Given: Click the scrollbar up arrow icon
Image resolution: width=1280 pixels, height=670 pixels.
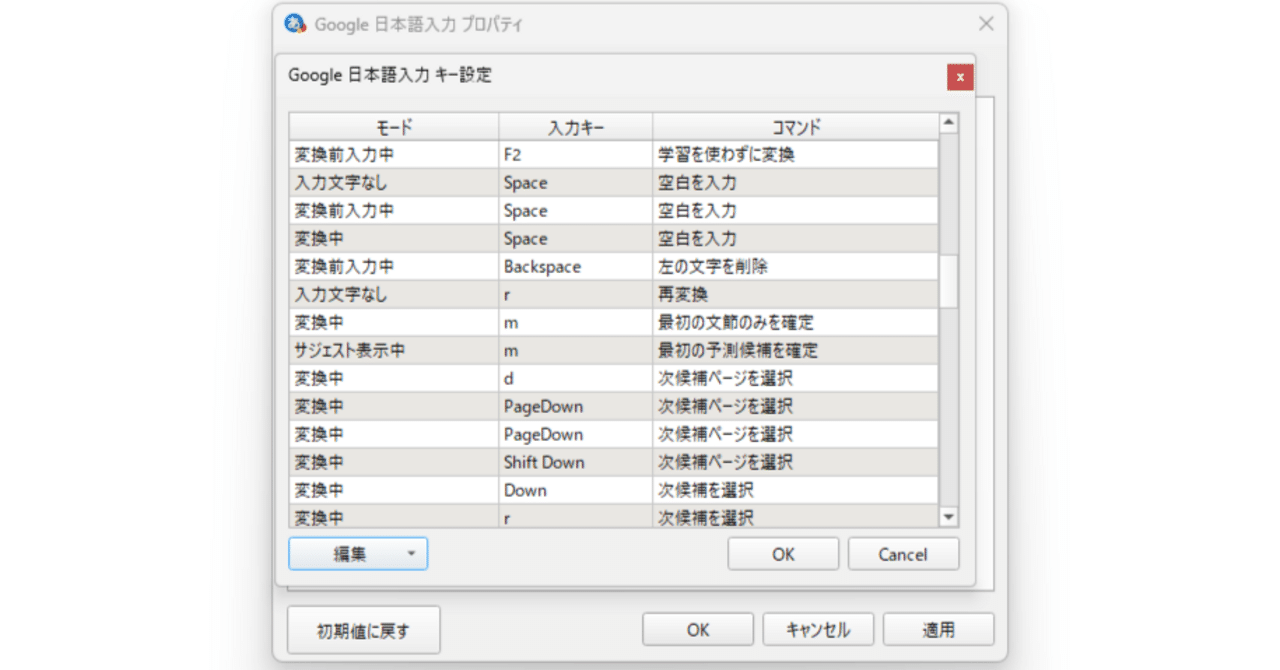Looking at the screenshot, I should click(x=948, y=122).
